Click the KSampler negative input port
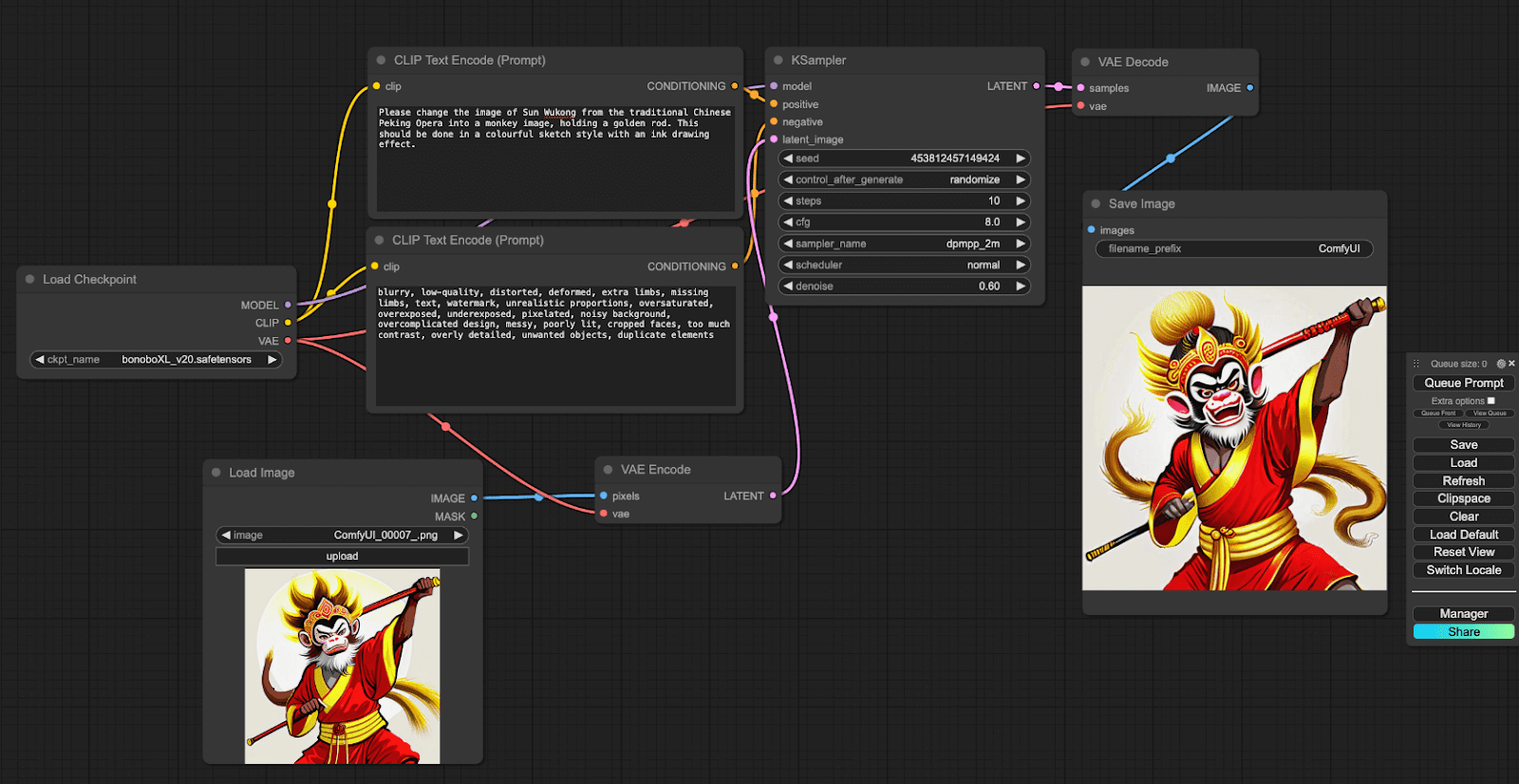Image resolution: width=1519 pixels, height=784 pixels. [774, 121]
